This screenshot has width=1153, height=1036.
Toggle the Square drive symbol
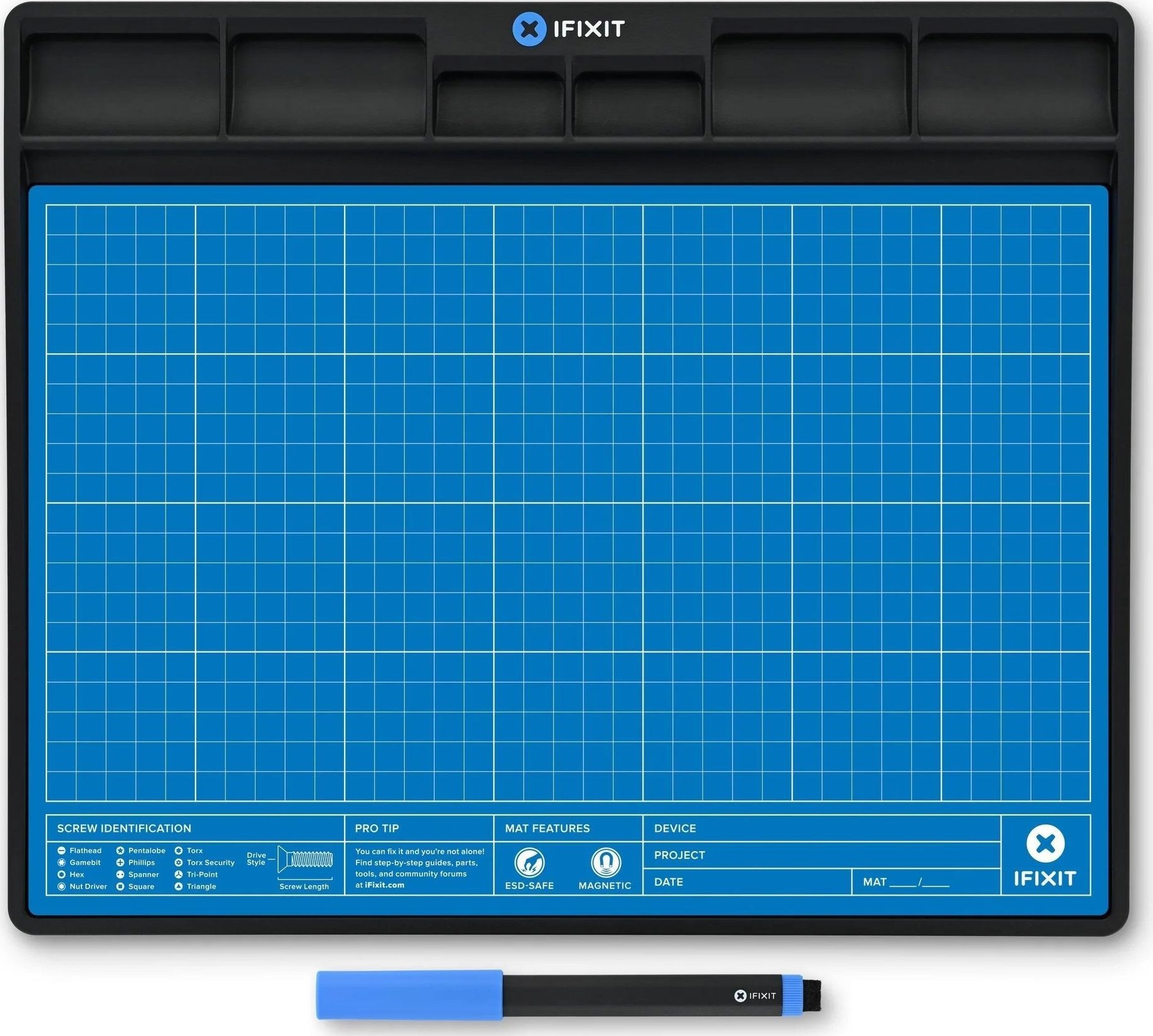121,886
